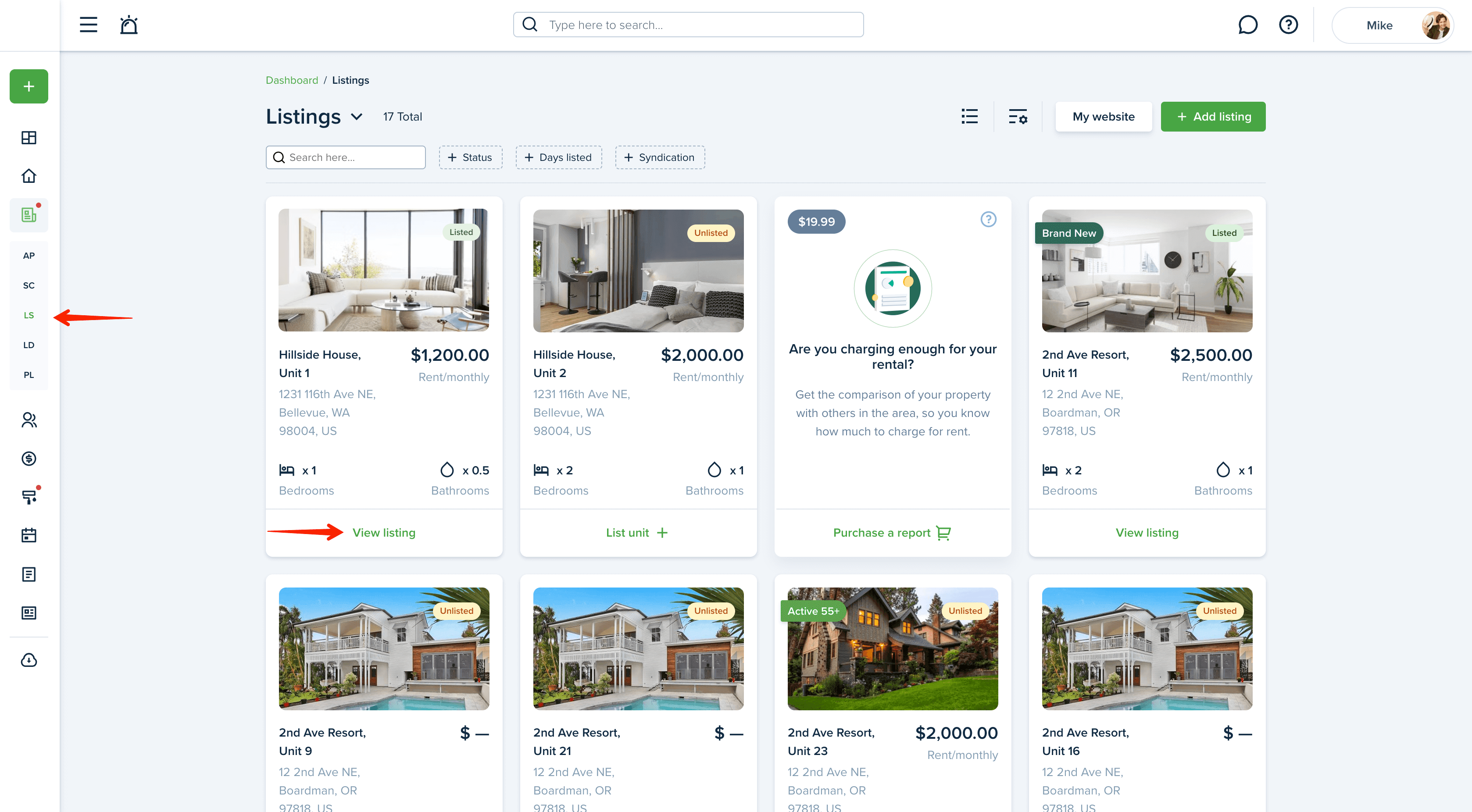View listing for Hillside House Unit 1
The width and height of the screenshot is (1472, 812).
(383, 532)
